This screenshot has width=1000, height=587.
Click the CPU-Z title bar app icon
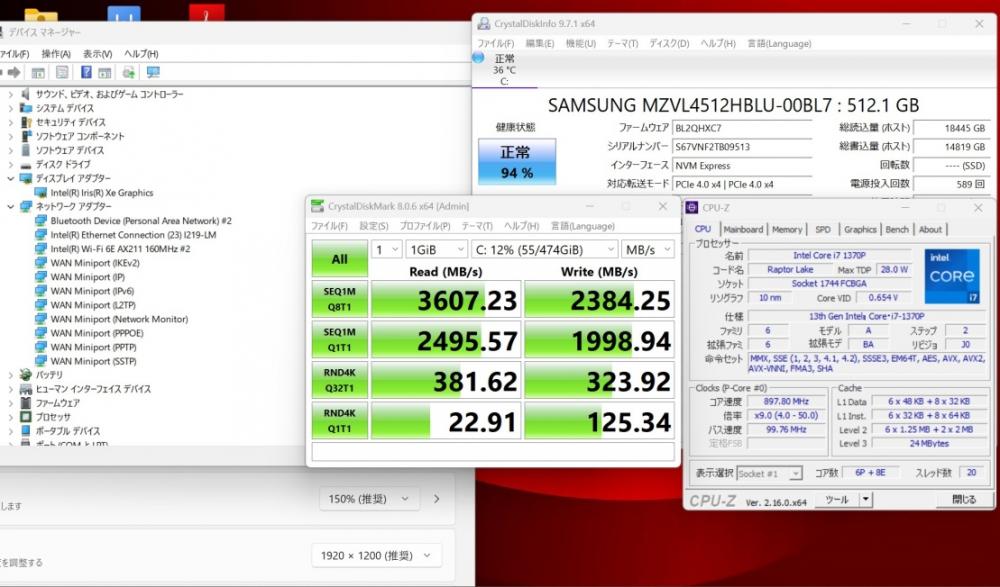pos(691,207)
